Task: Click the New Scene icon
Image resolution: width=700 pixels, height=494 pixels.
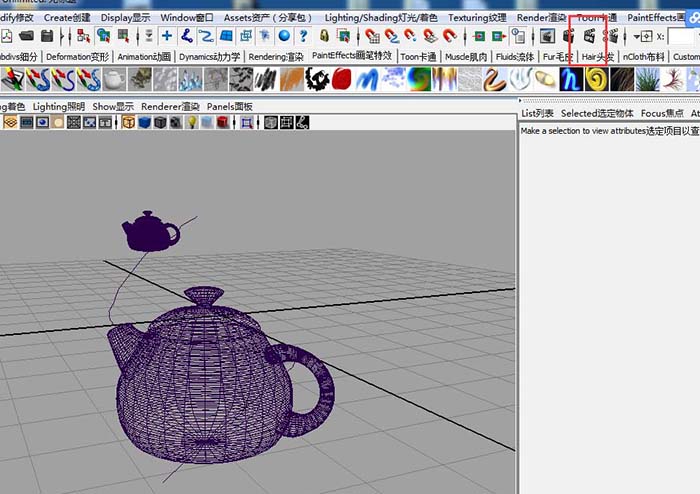Action: point(6,36)
